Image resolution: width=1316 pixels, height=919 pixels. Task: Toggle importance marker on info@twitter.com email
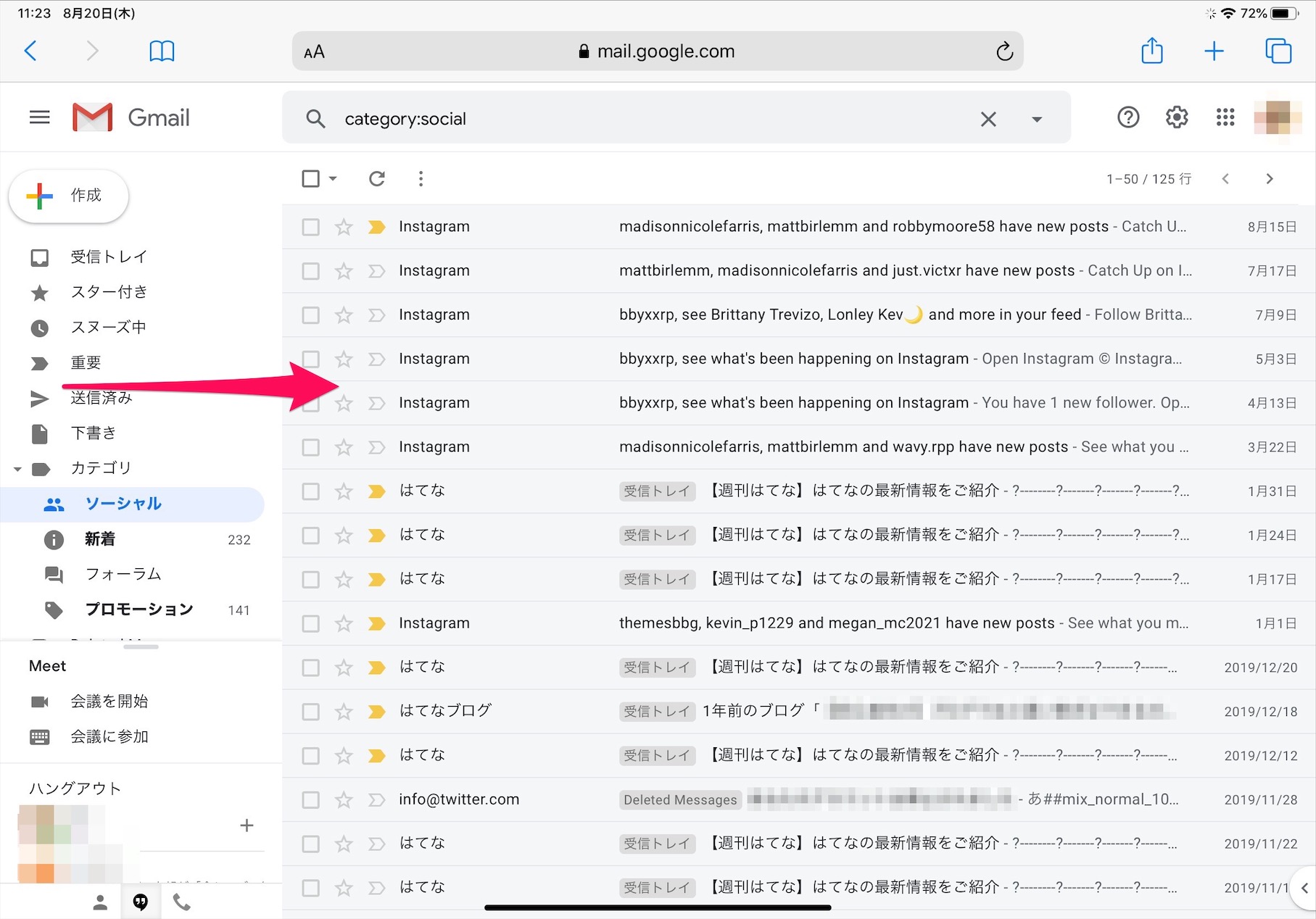point(376,800)
